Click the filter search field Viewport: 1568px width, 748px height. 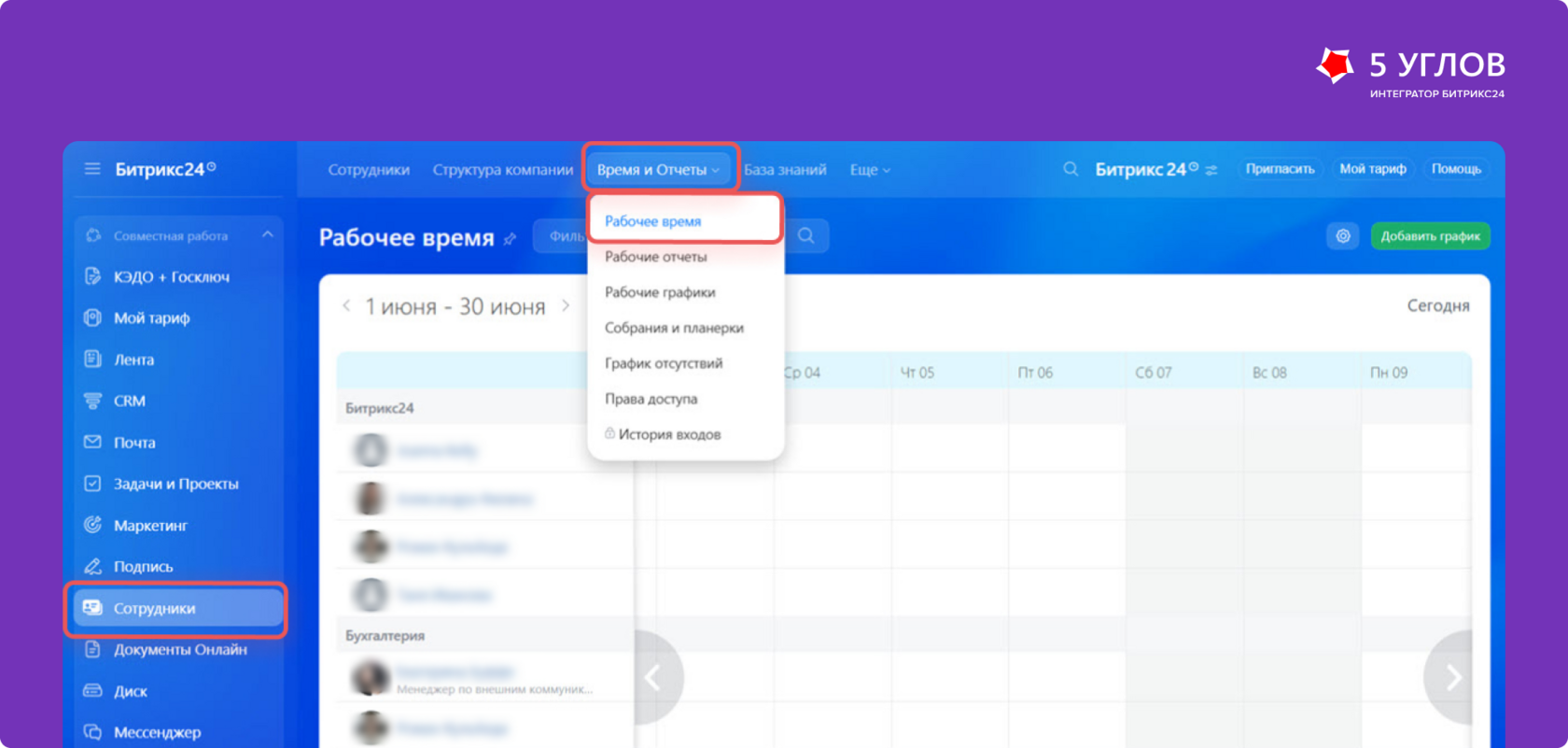pyautogui.click(x=681, y=236)
